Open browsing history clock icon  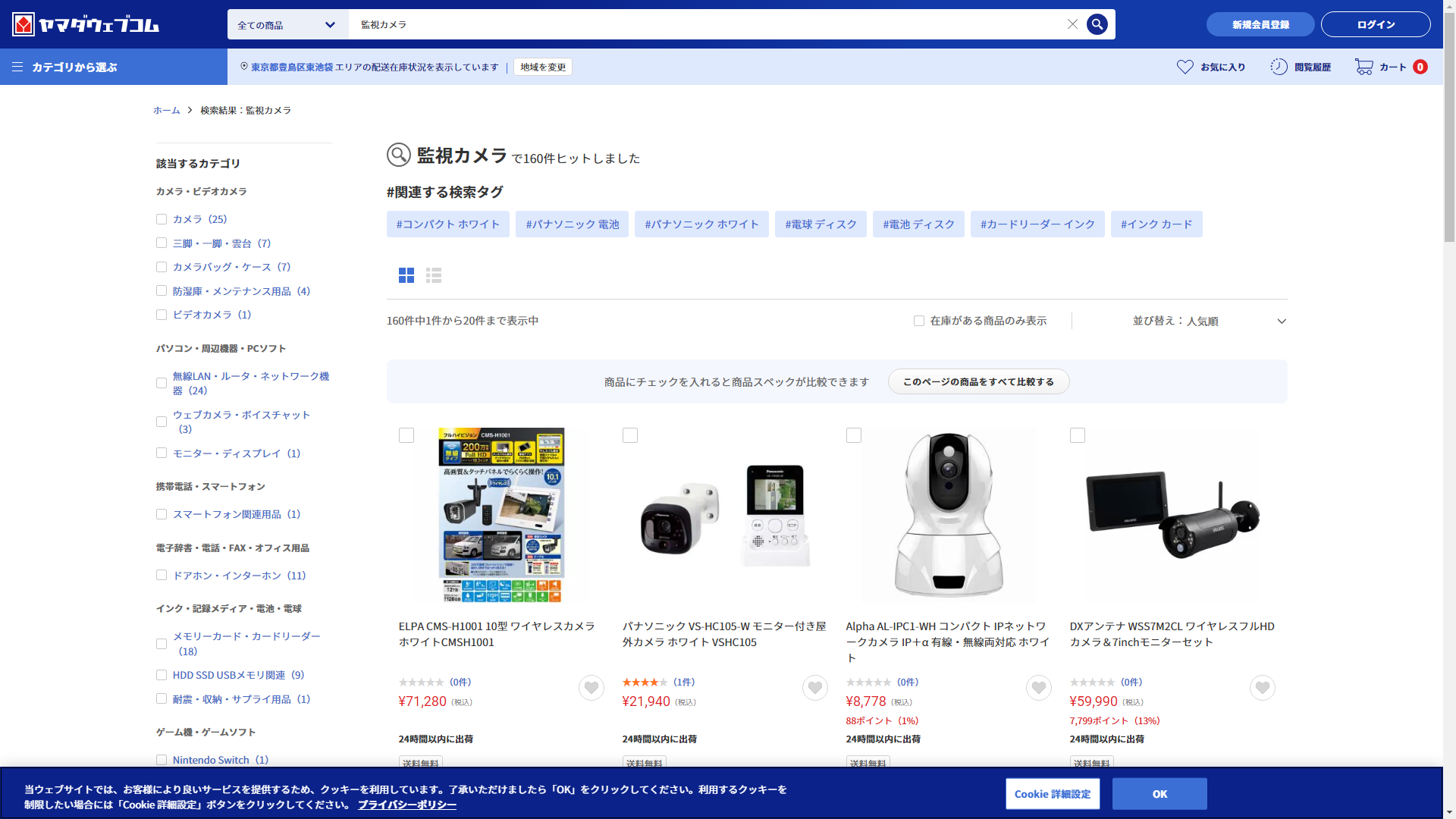pyautogui.click(x=1279, y=67)
